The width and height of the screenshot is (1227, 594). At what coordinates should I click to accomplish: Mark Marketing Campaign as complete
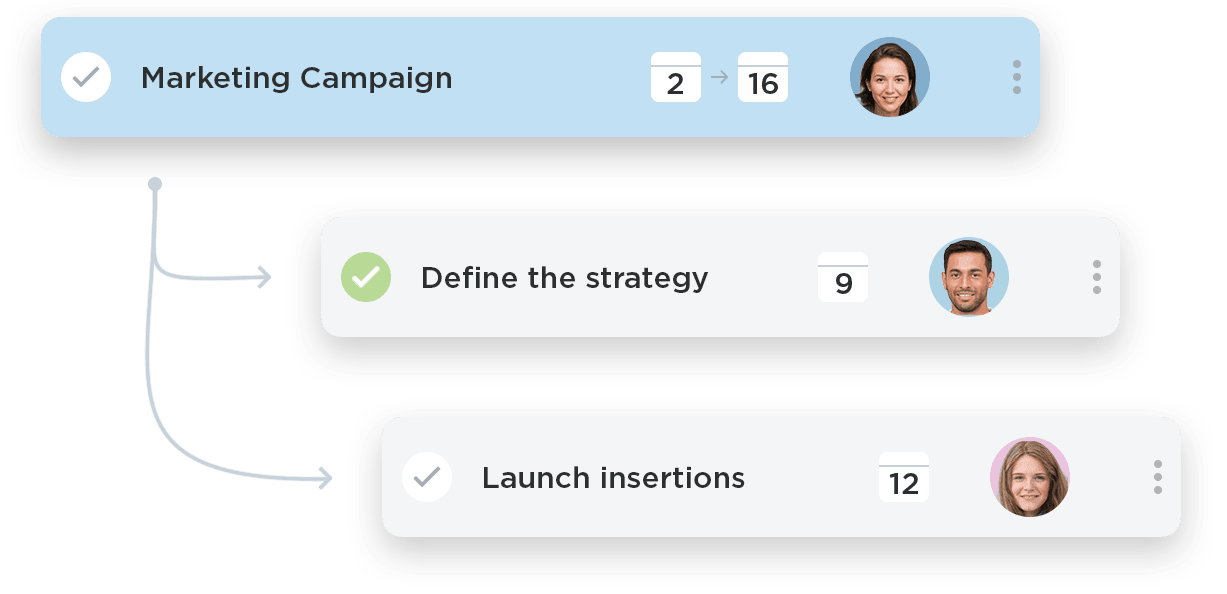pyautogui.click(x=86, y=77)
